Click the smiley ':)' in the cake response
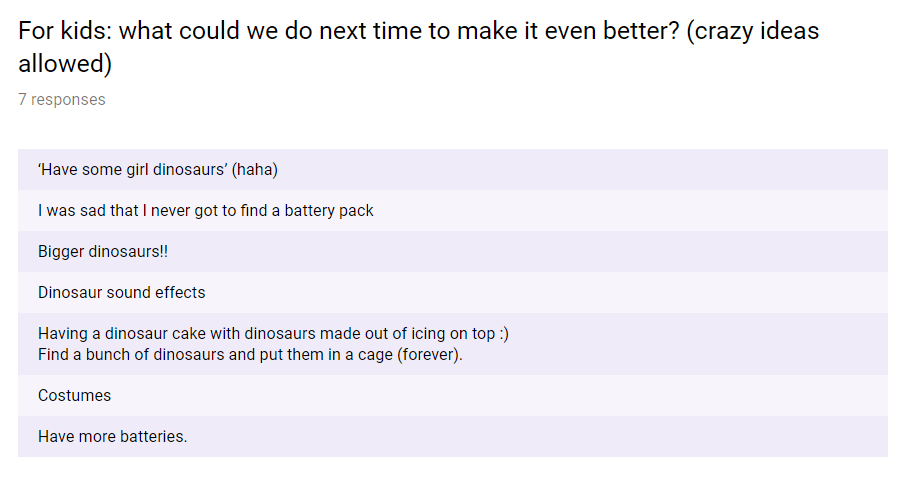Viewport: 900px width, 482px height. click(503, 334)
